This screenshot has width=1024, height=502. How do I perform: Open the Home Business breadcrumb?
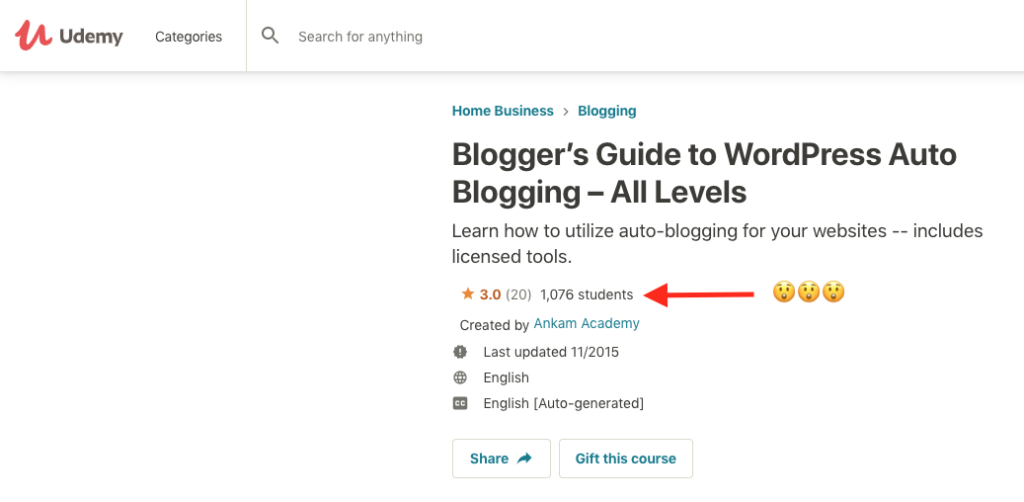502,111
